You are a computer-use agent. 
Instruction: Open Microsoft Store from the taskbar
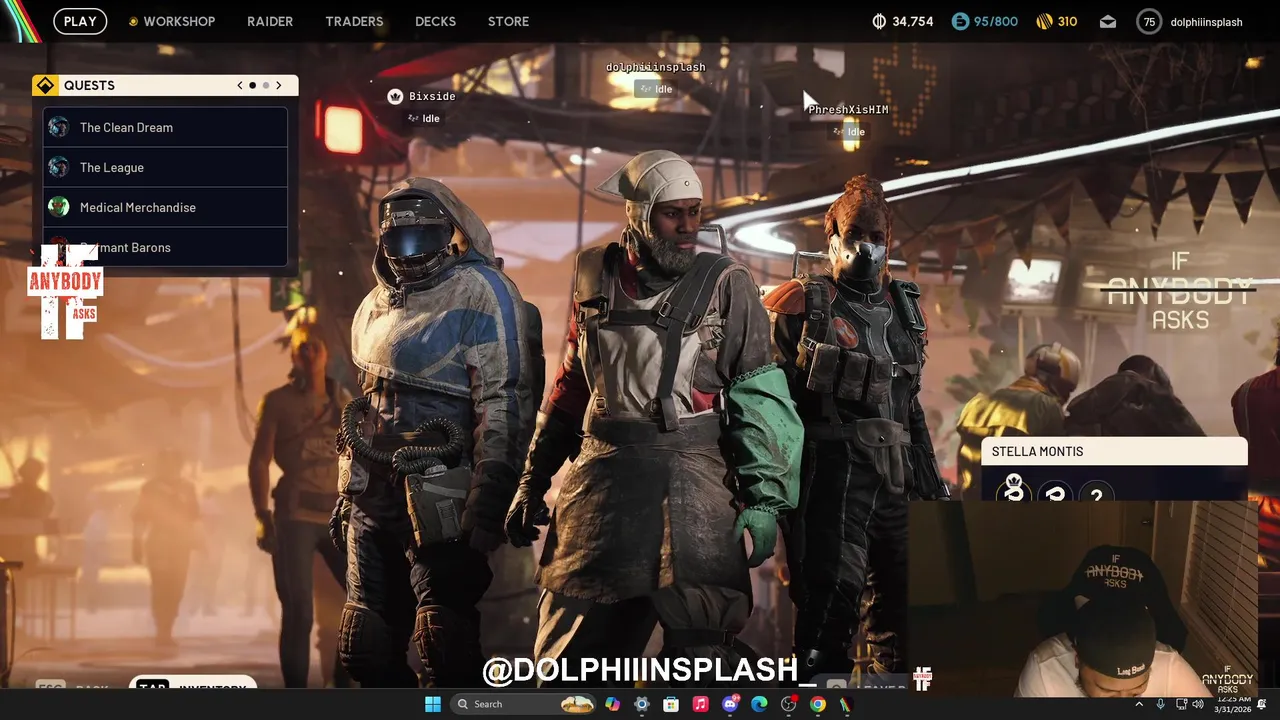pos(671,704)
